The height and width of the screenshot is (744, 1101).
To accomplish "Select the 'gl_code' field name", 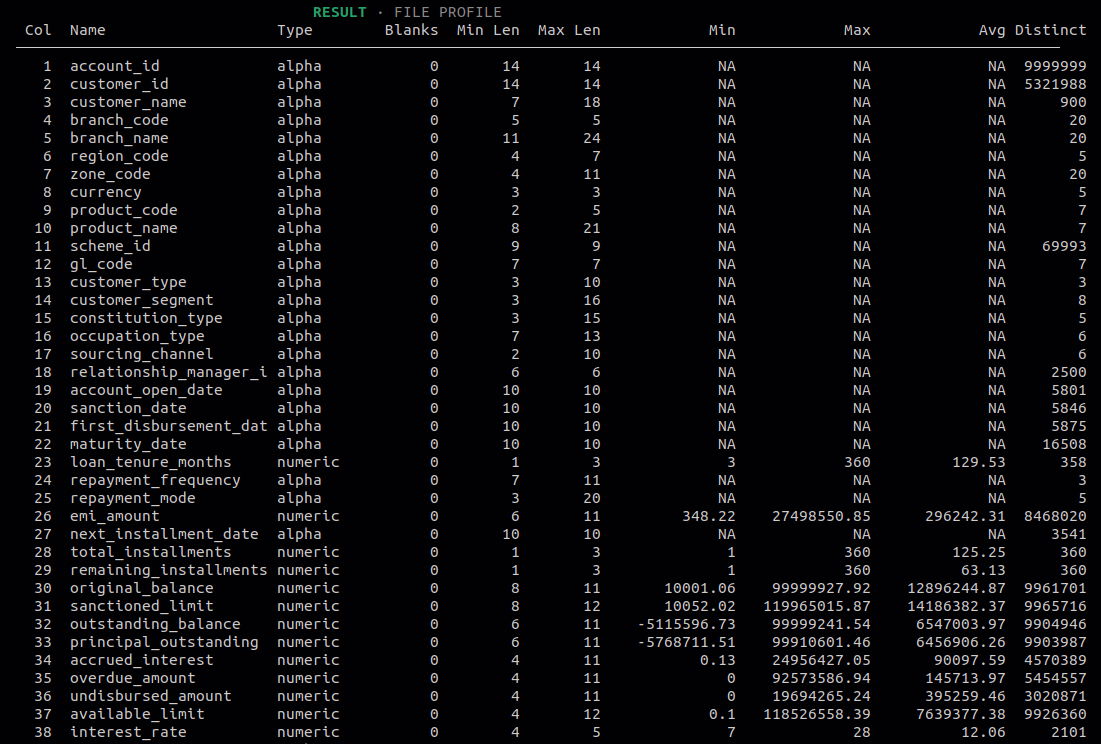I will click(x=101, y=264).
